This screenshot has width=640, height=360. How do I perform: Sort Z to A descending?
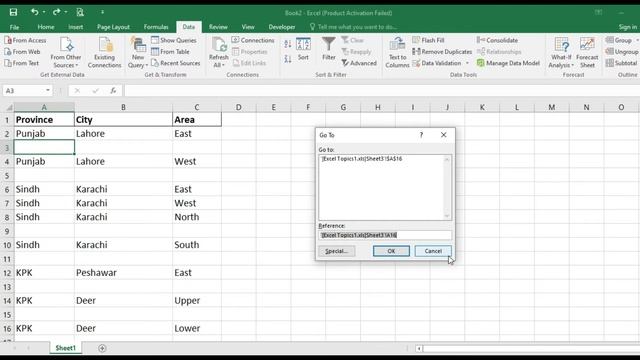point(288,59)
